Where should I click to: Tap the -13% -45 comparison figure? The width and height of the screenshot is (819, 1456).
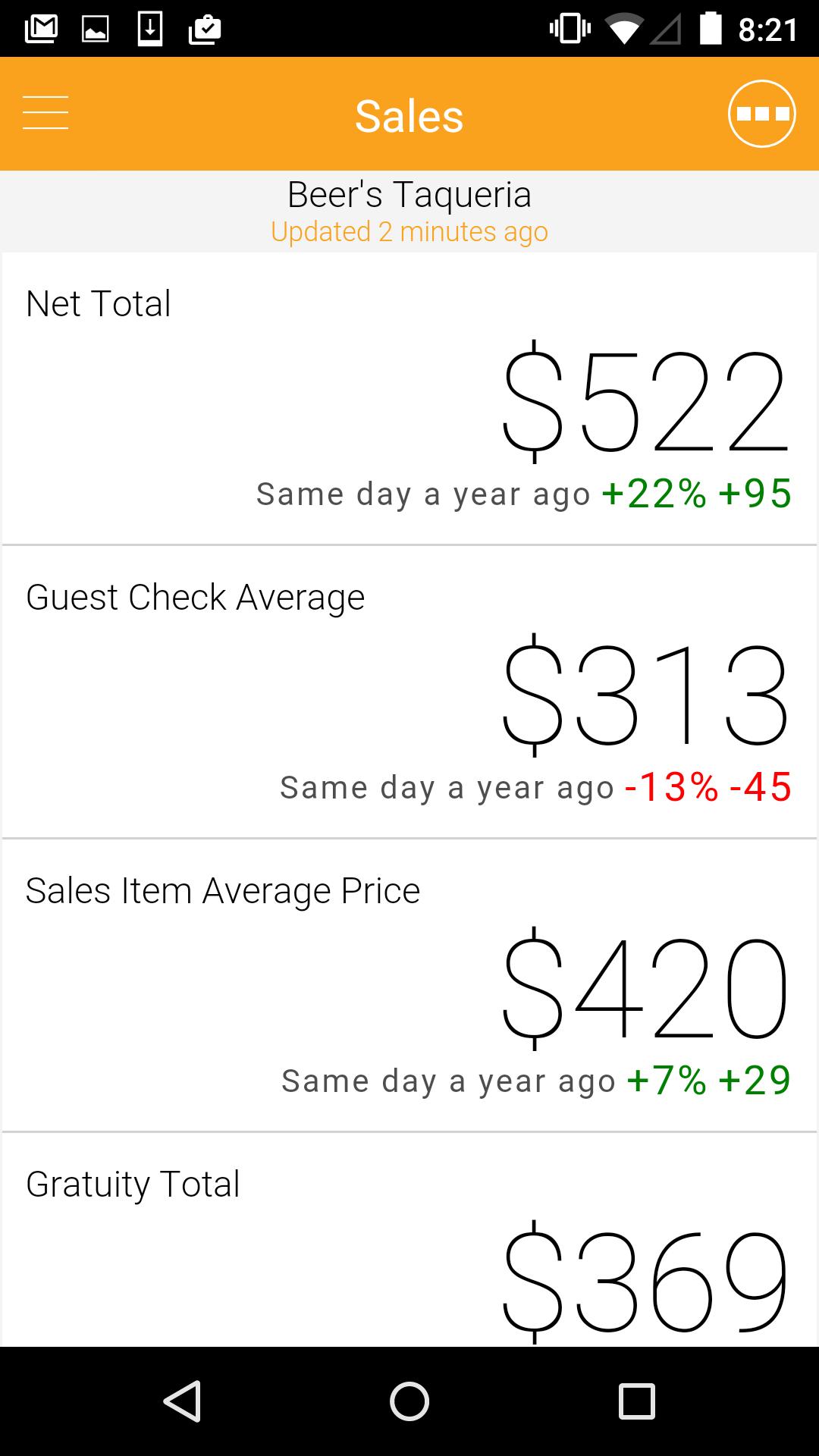click(708, 787)
